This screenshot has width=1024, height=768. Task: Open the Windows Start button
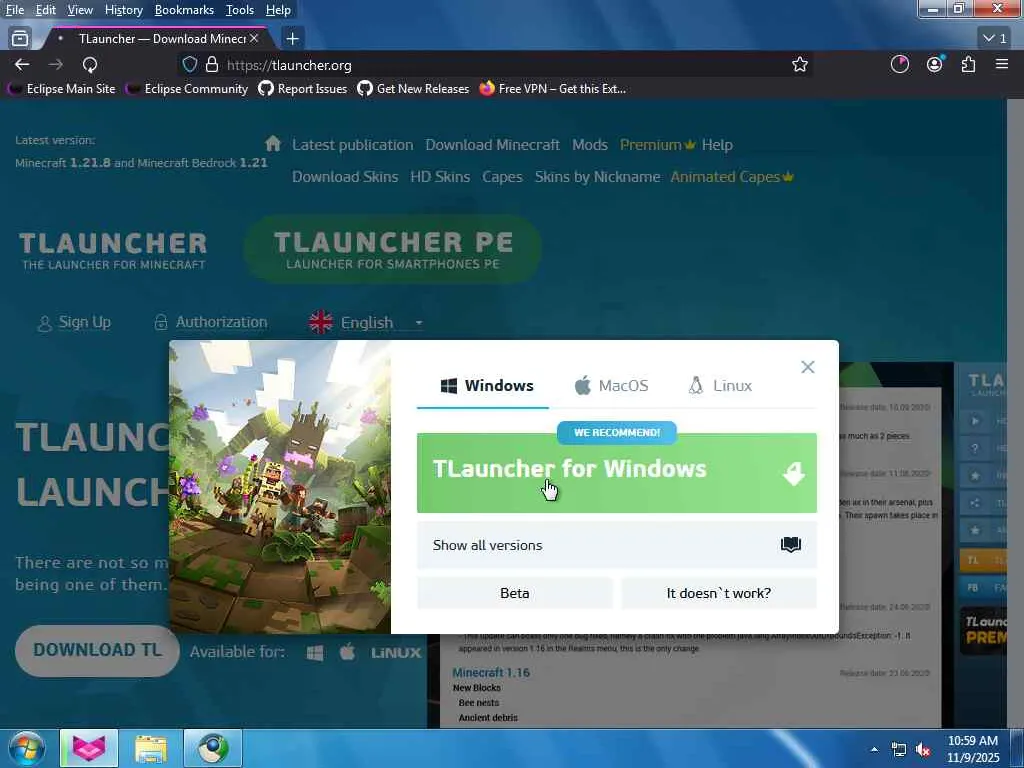[x=26, y=748]
